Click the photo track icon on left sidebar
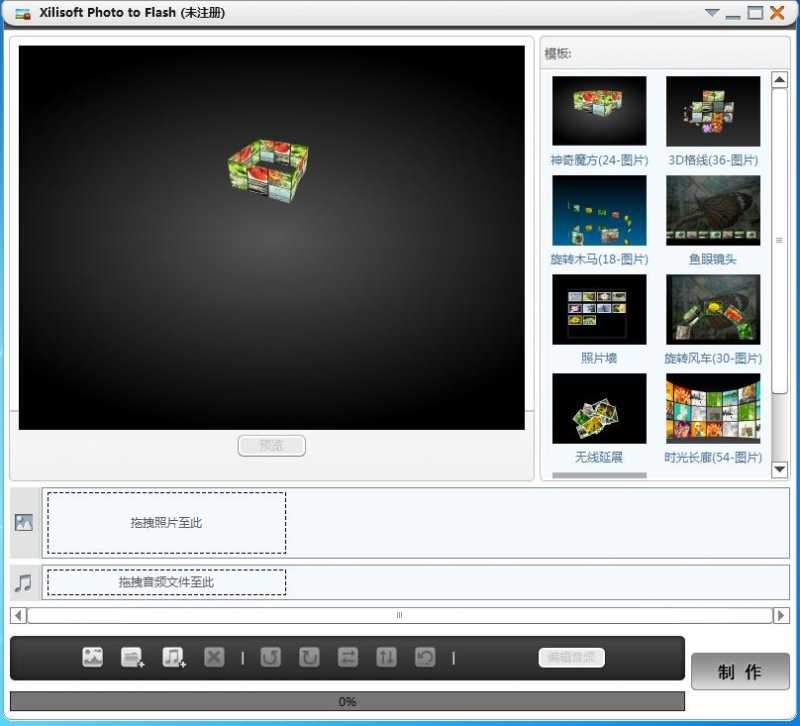800x726 pixels. [x=22, y=521]
